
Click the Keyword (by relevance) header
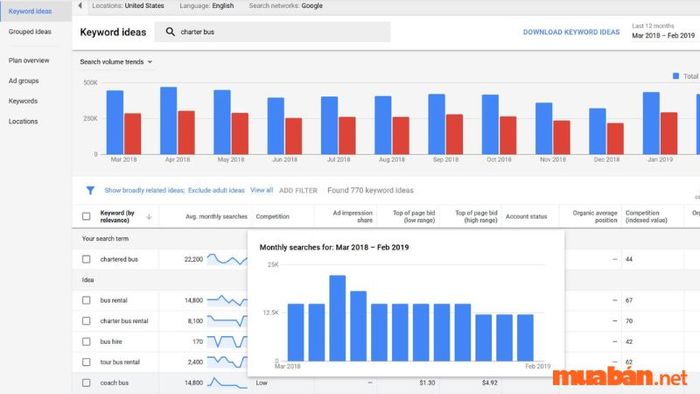click(x=117, y=216)
